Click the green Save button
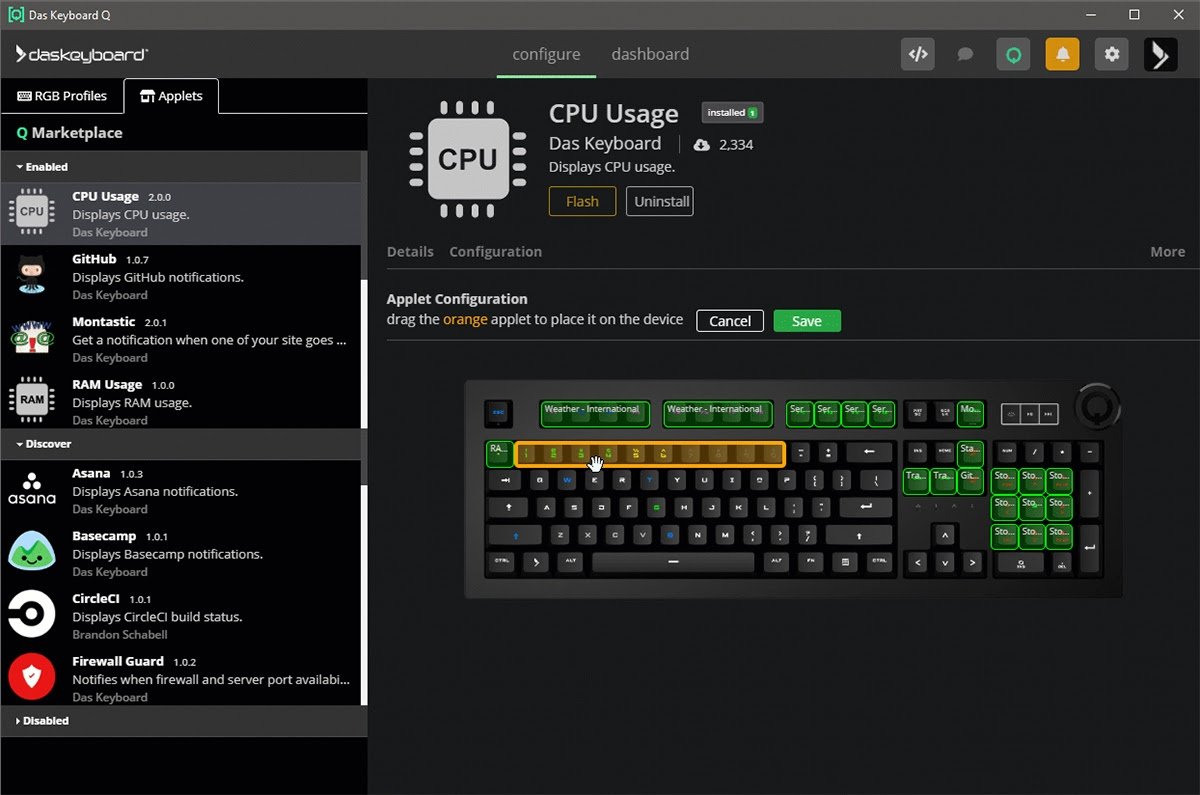Viewport: 1200px width, 795px height. click(806, 321)
